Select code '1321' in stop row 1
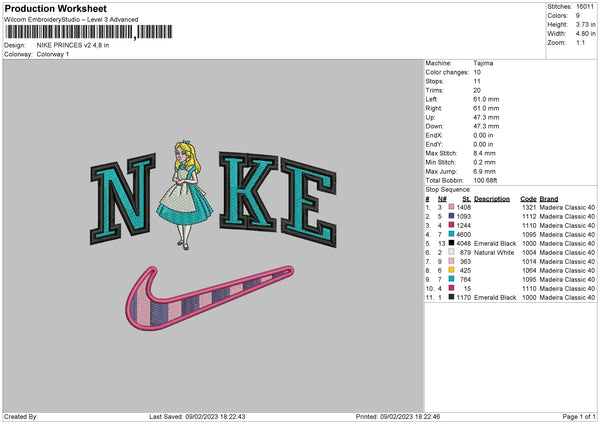 [x=529, y=207]
